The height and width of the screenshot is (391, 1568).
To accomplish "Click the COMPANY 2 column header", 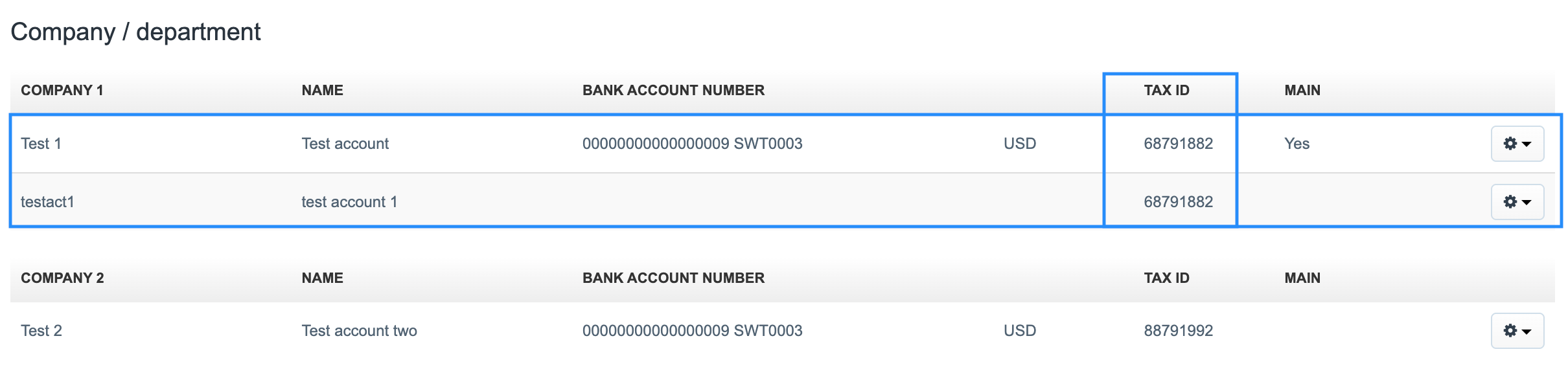I will (62, 278).
